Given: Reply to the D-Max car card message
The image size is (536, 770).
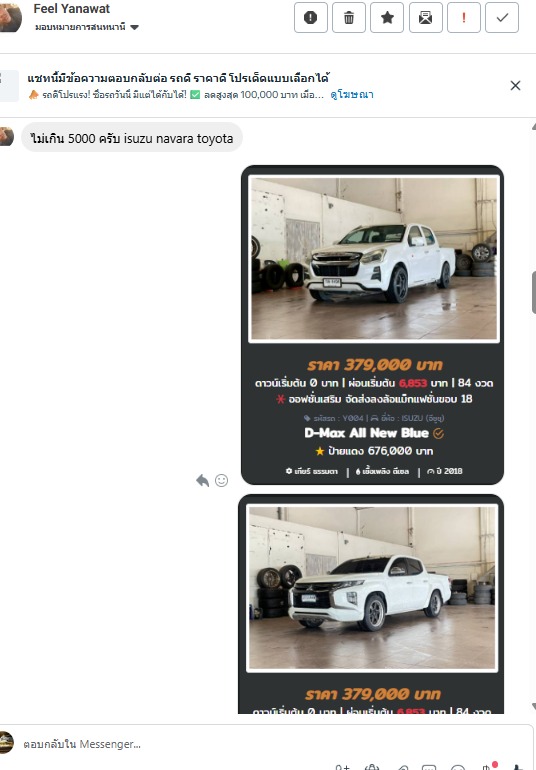Looking at the screenshot, I should 202,480.
